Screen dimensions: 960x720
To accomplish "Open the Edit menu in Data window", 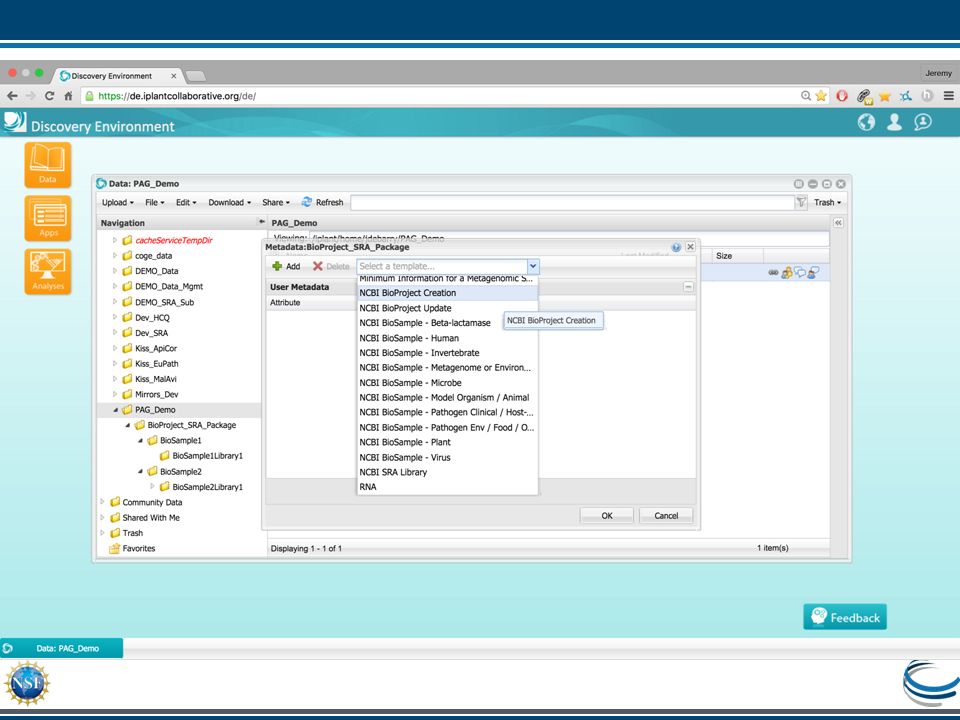I will pyautogui.click(x=186, y=202).
